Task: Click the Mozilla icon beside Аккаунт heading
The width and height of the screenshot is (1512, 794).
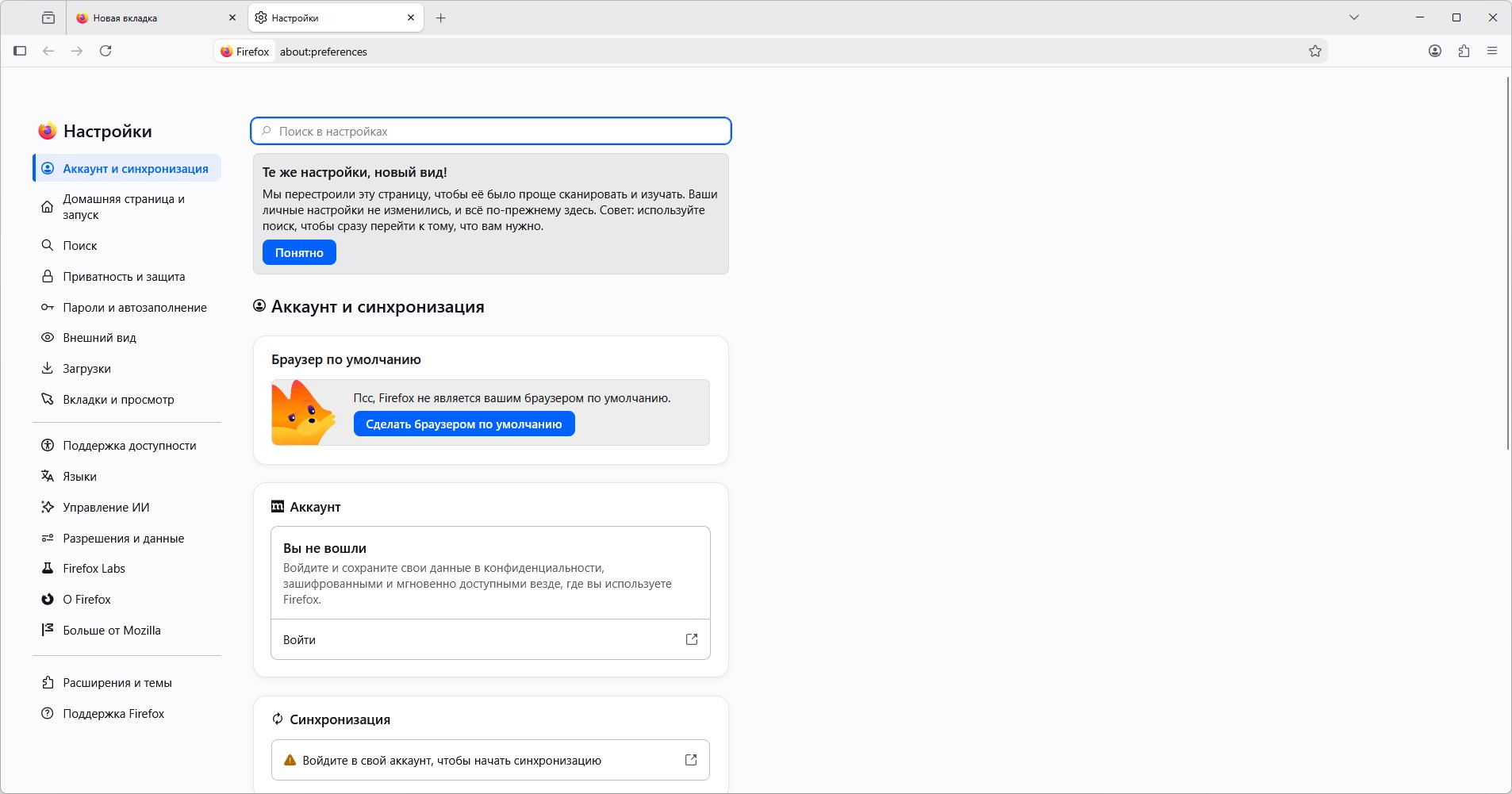Action: pos(278,506)
